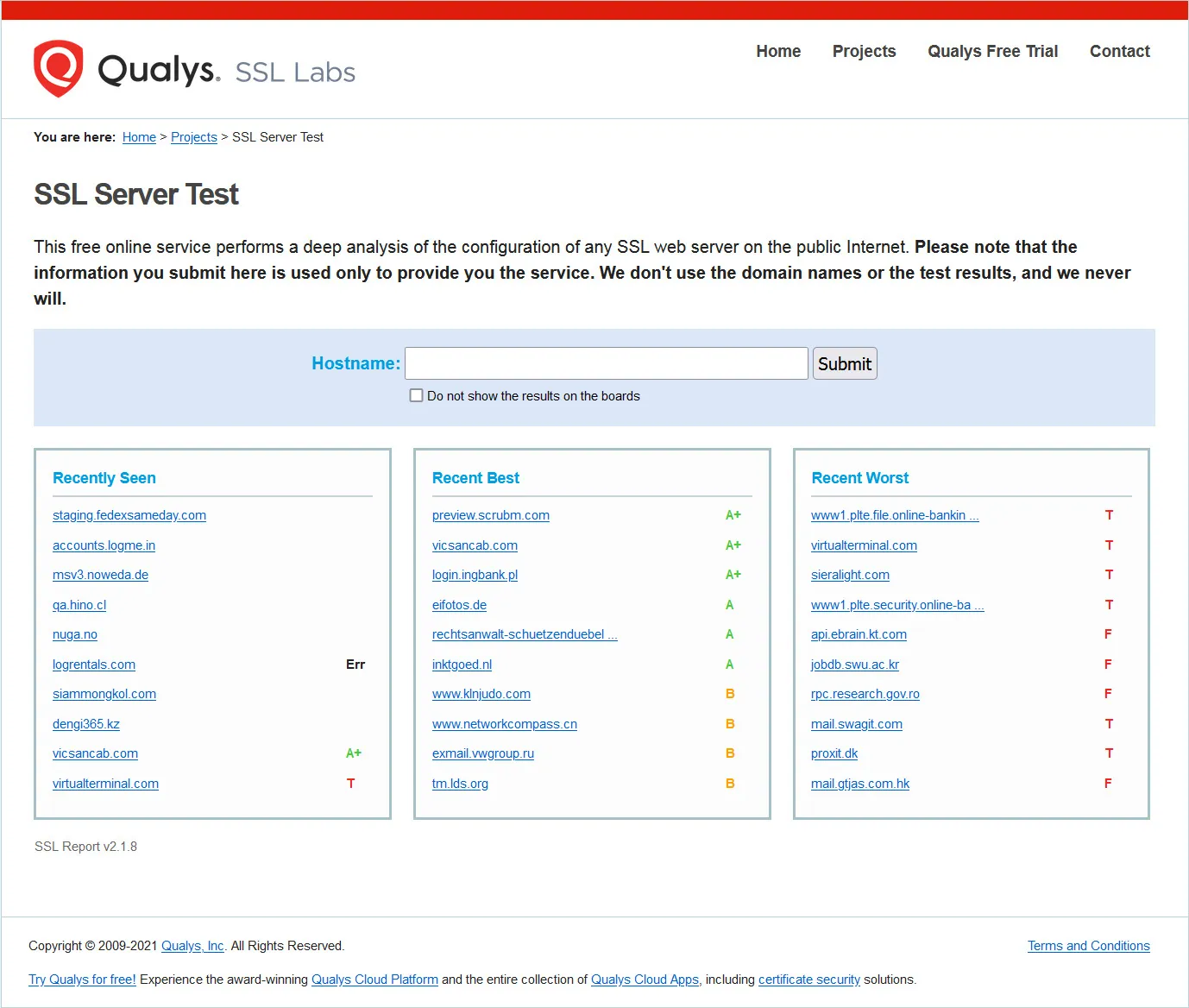Viewport: 1189px width, 1008px height.
Task: Click the Qualys shield logo
Action: point(58,69)
